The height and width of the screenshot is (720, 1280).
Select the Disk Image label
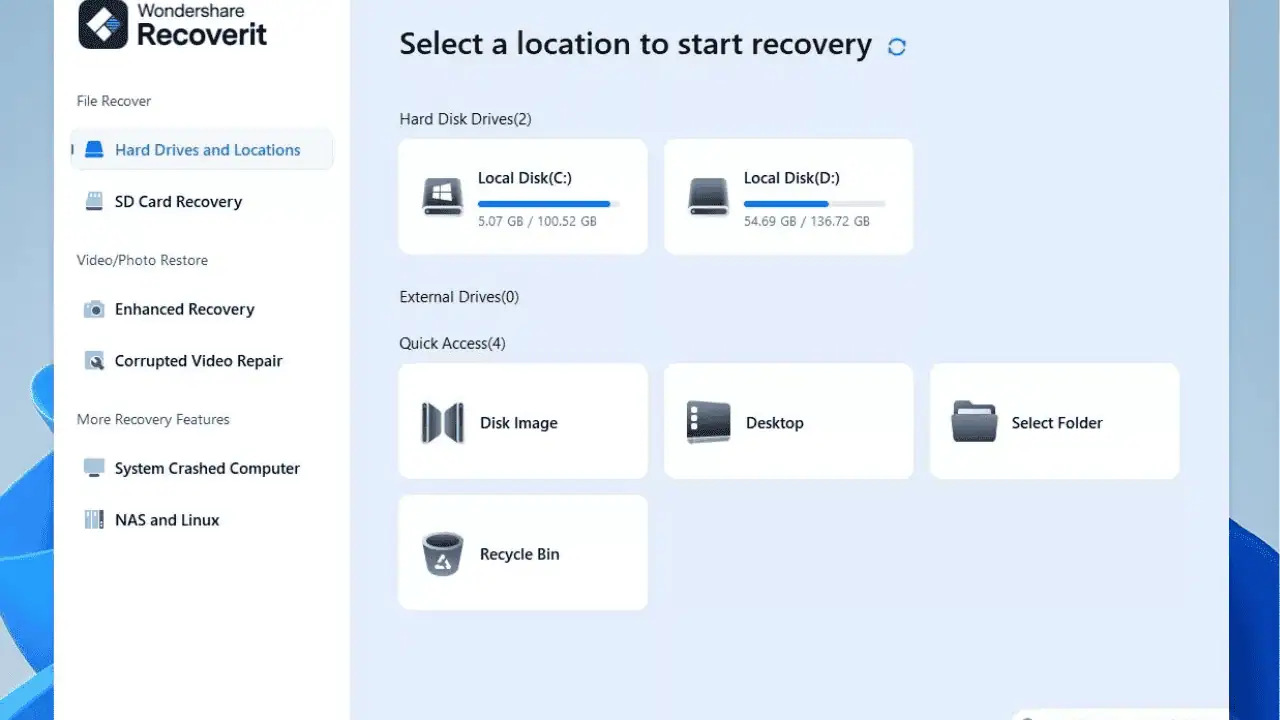tap(518, 423)
